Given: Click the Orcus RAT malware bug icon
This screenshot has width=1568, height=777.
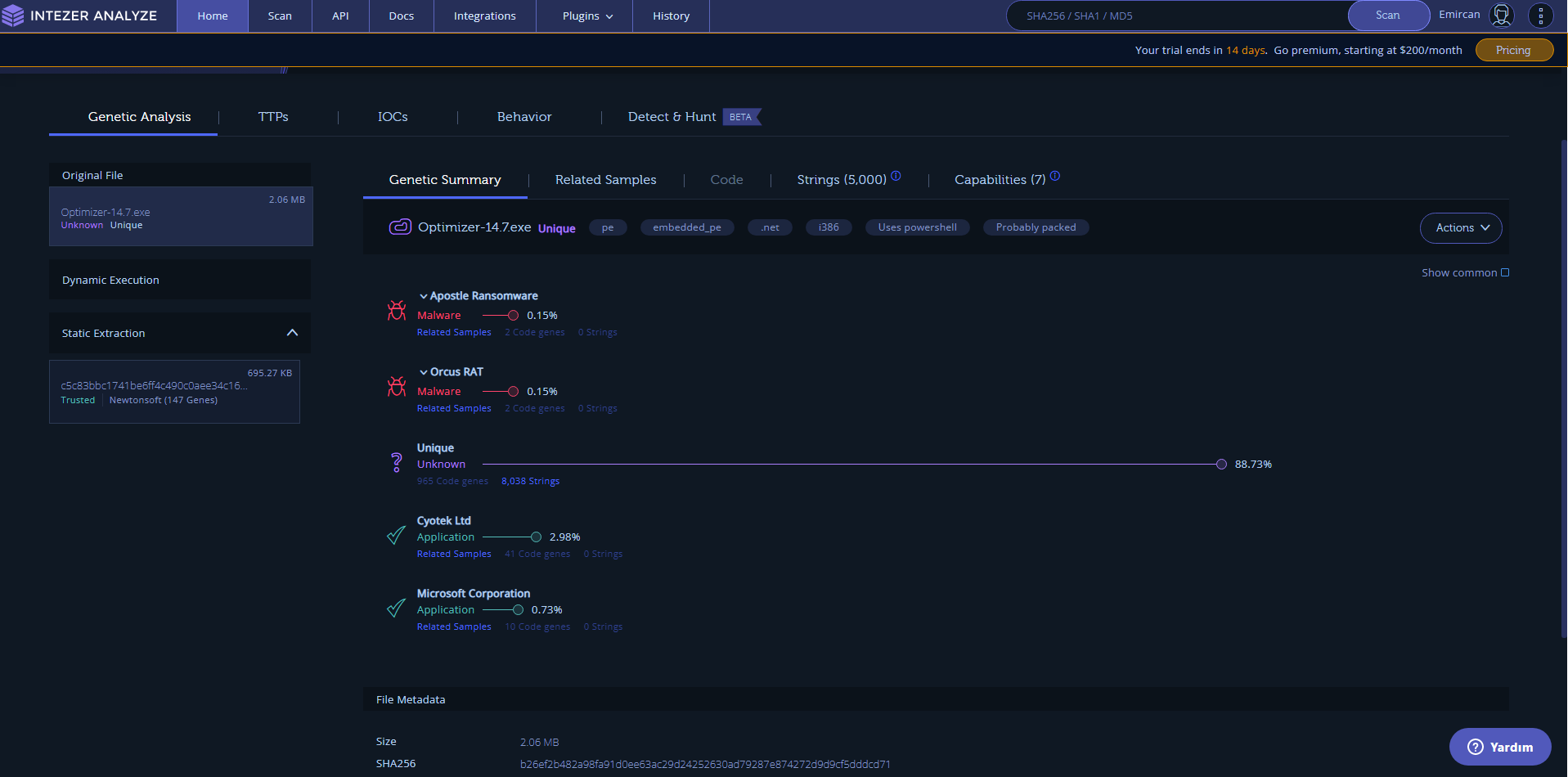Looking at the screenshot, I should pyautogui.click(x=397, y=387).
